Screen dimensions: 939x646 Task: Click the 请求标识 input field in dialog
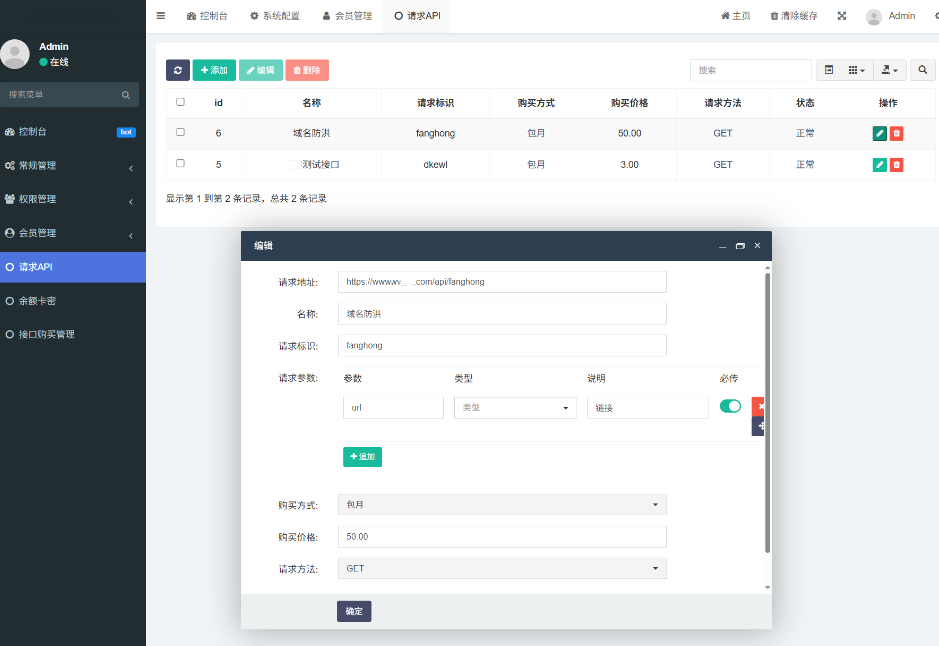[x=502, y=345]
